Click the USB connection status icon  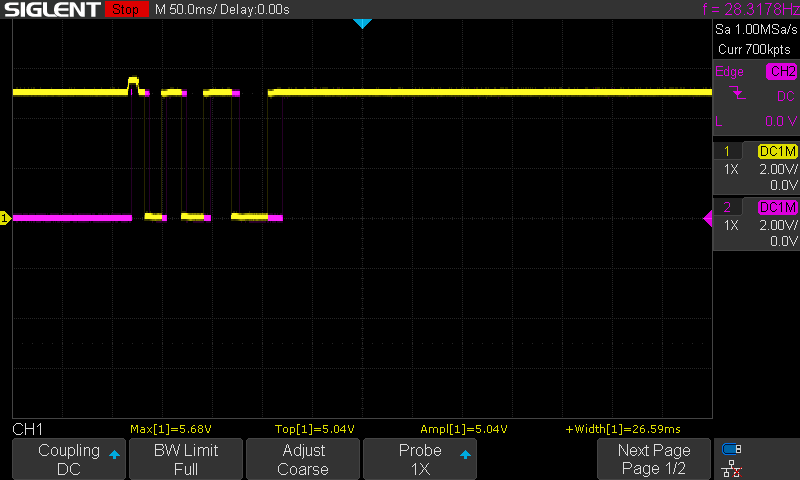[x=732, y=449]
